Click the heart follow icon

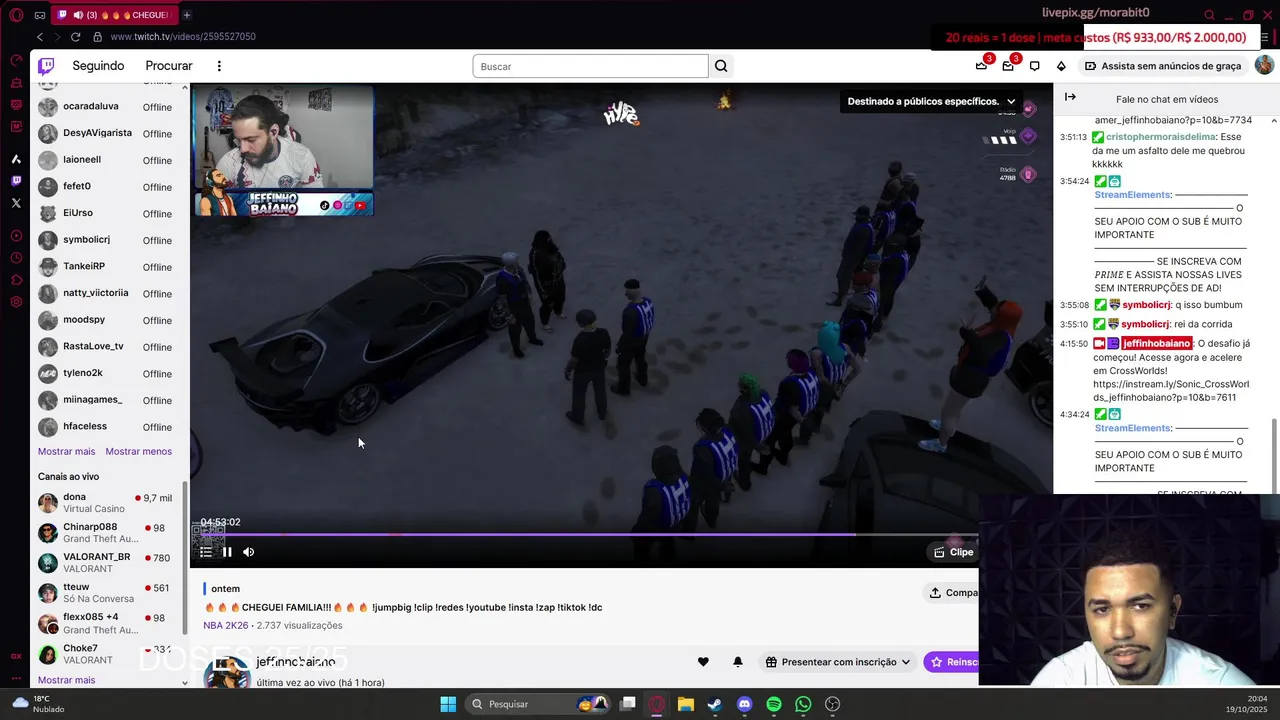703,662
